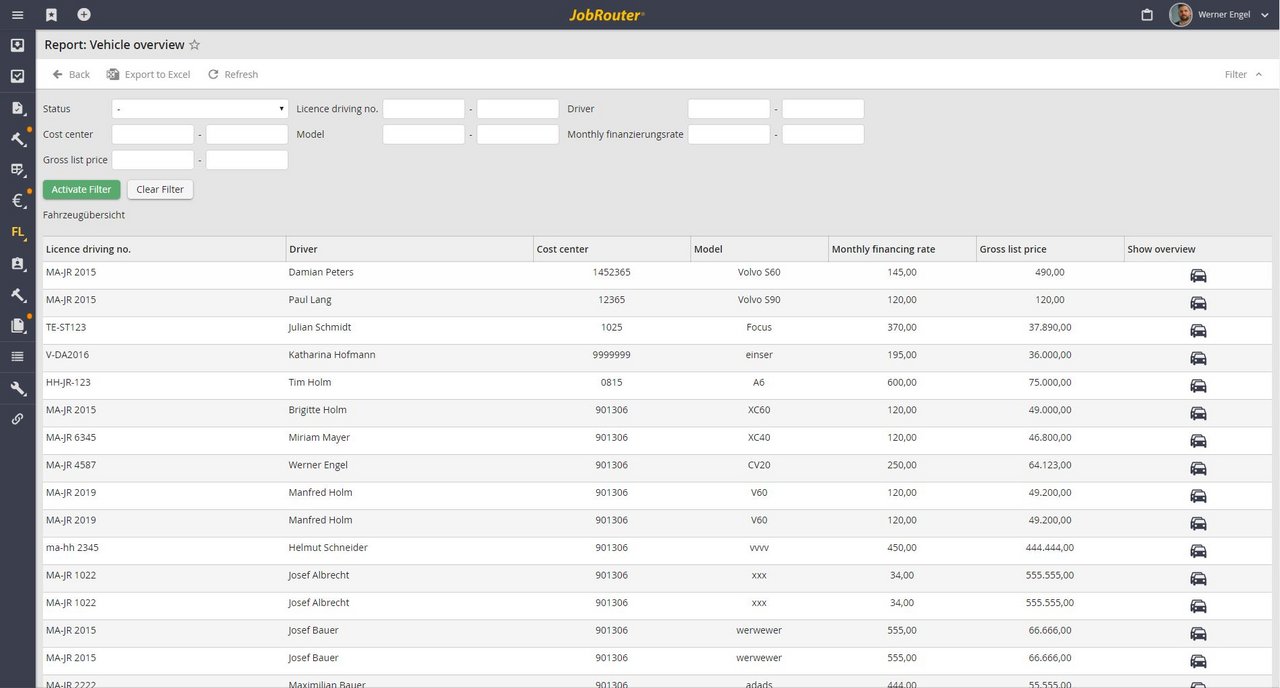The width and height of the screenshot is (1280, 688).
Task: Go Back using the toolbar arrow
Action: coord(70,75)
